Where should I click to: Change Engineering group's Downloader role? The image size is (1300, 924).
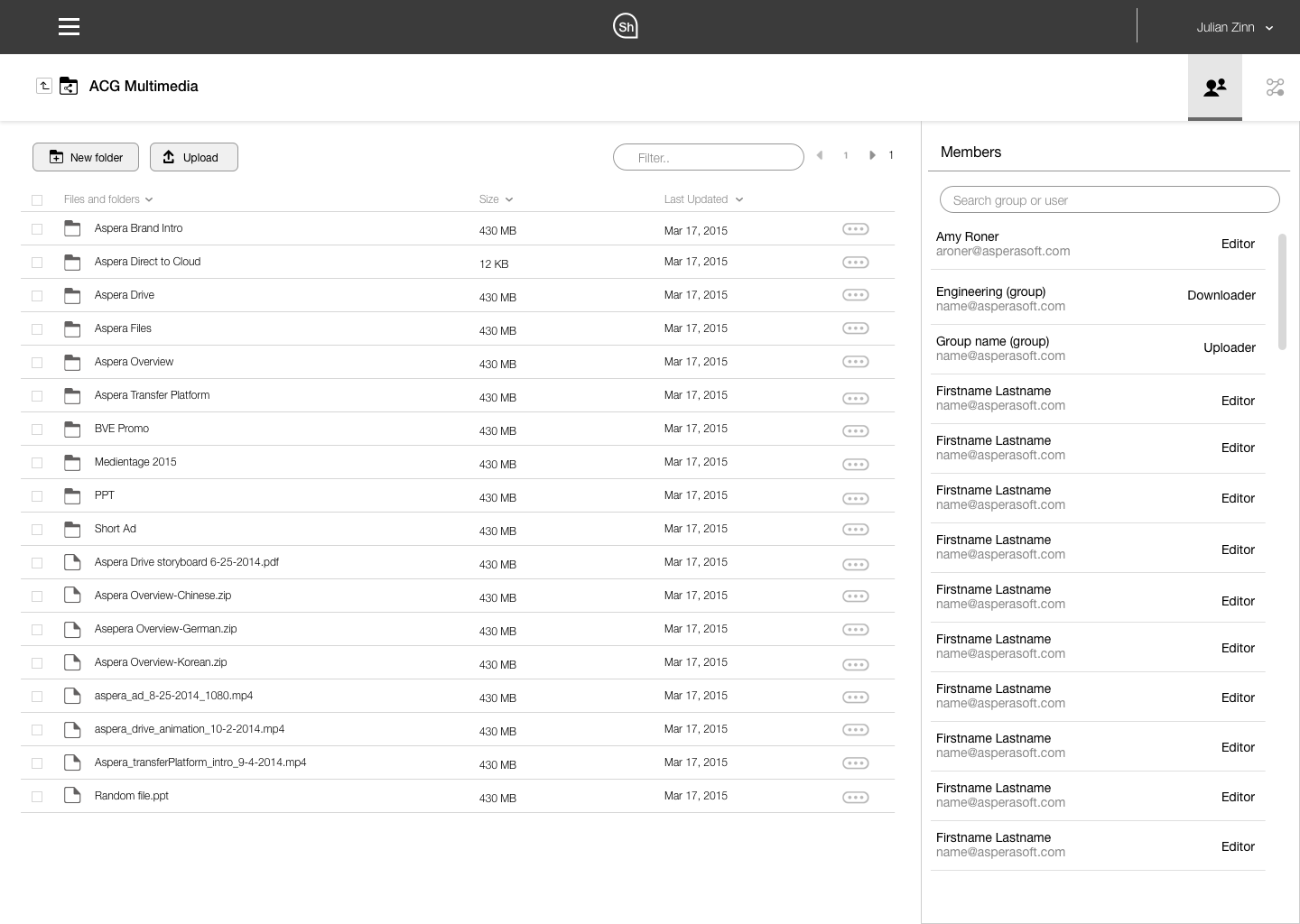(1221, 295)
